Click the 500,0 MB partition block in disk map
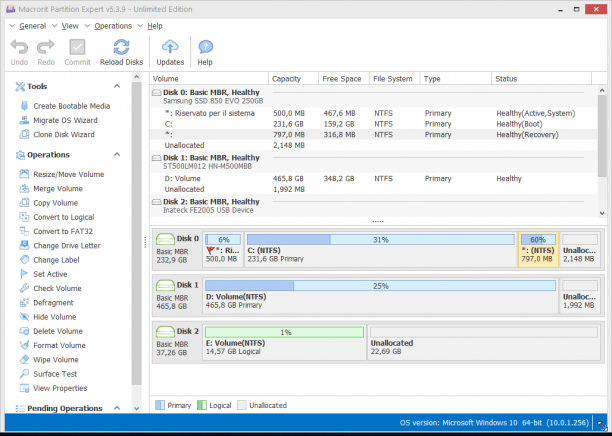612x436 pixels. coord(223,249)
